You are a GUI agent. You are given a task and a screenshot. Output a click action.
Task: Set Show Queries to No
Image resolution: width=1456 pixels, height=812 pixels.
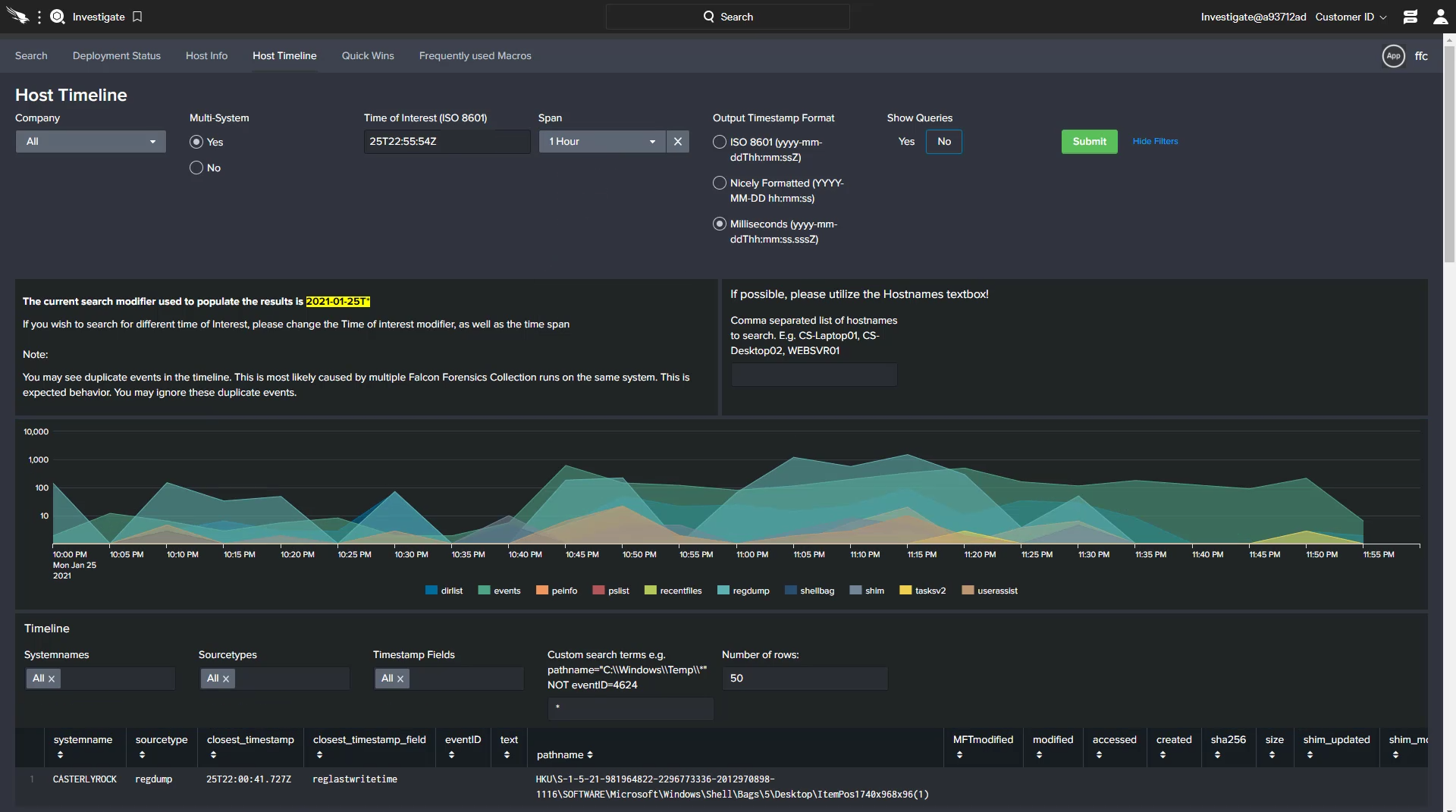(944, 142)
